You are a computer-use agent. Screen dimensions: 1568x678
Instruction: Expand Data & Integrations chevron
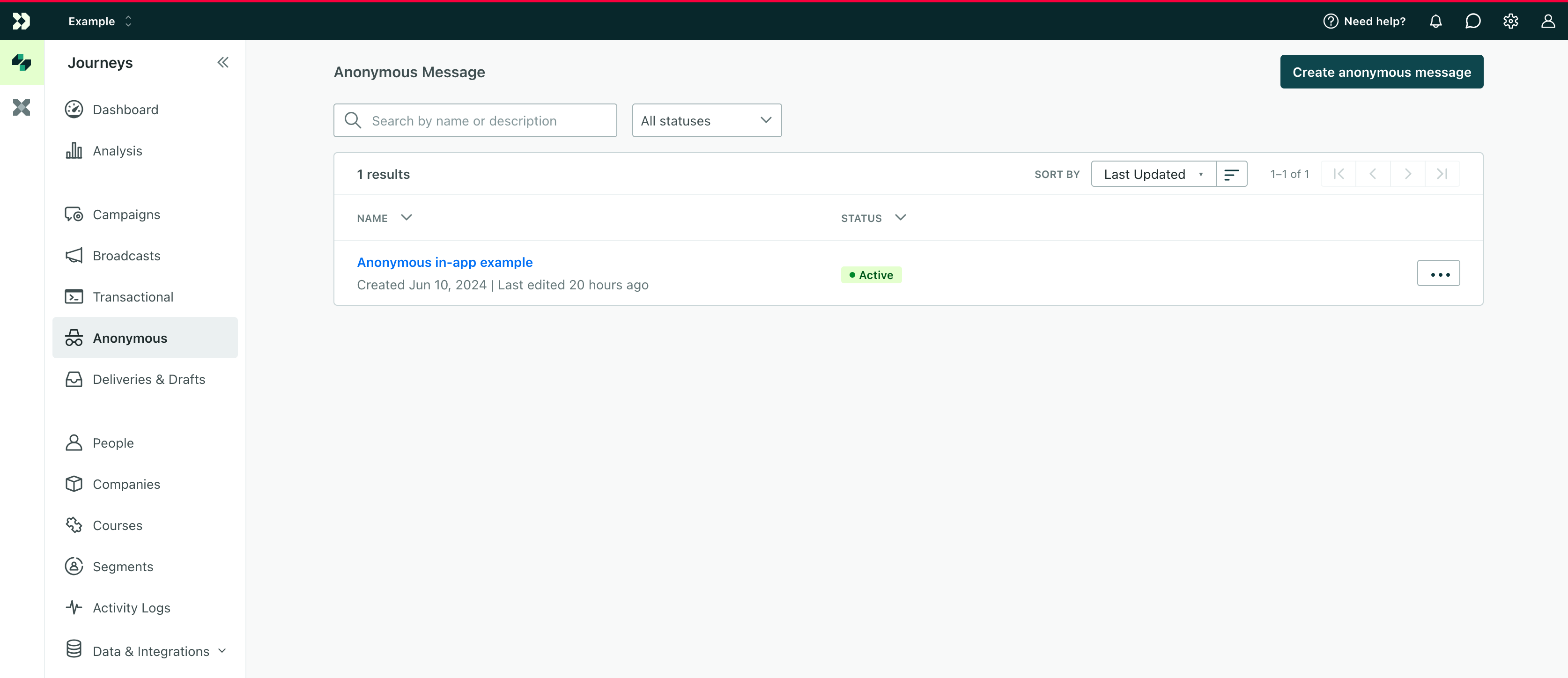click(x=222, y=651)
